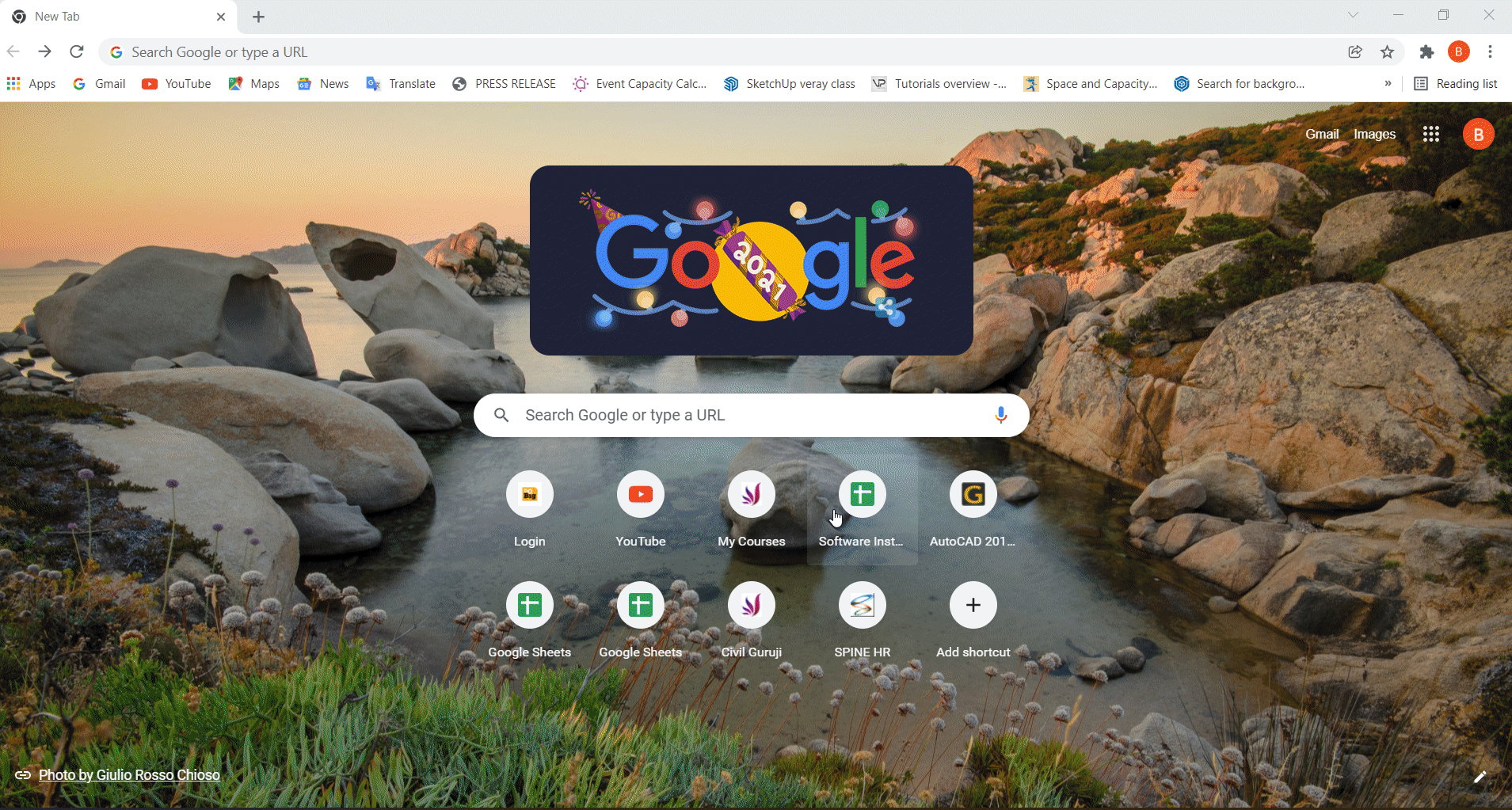The image size is (1512, 810).
Task: Open the Civil Guruji shortcut
Action: point(752,621)
